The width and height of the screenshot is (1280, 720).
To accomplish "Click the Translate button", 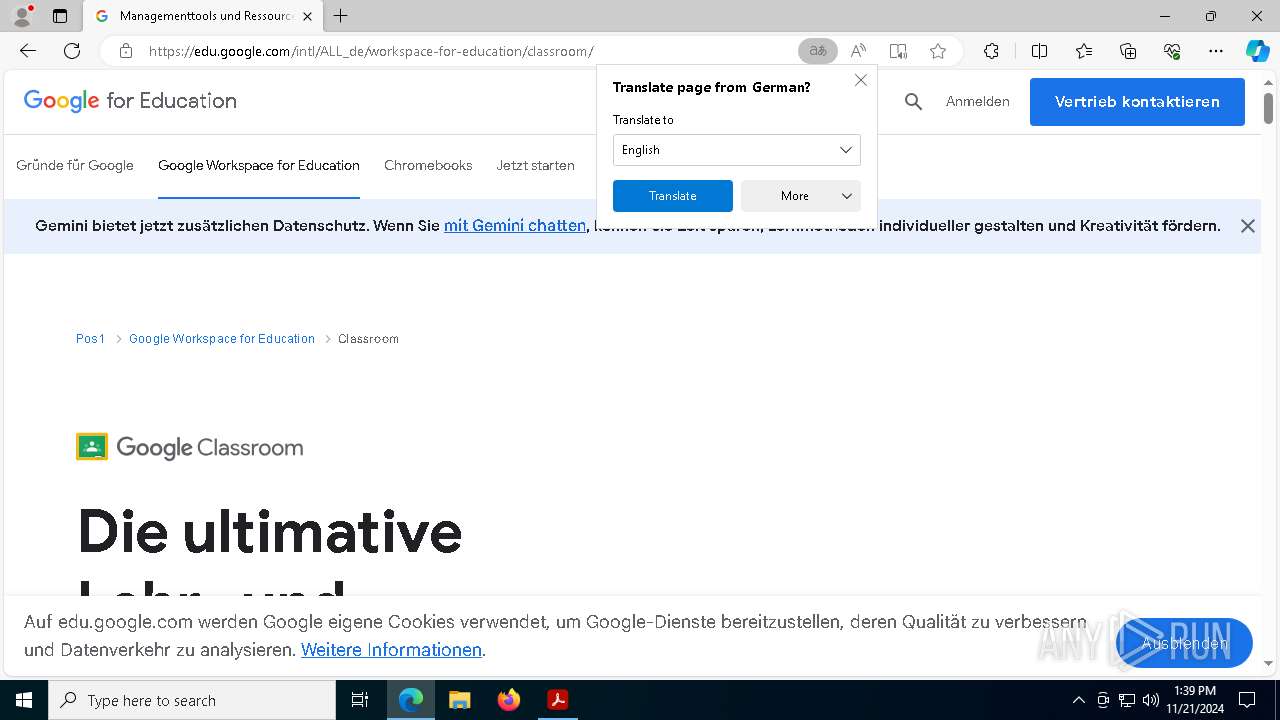I will pos(673,196).
